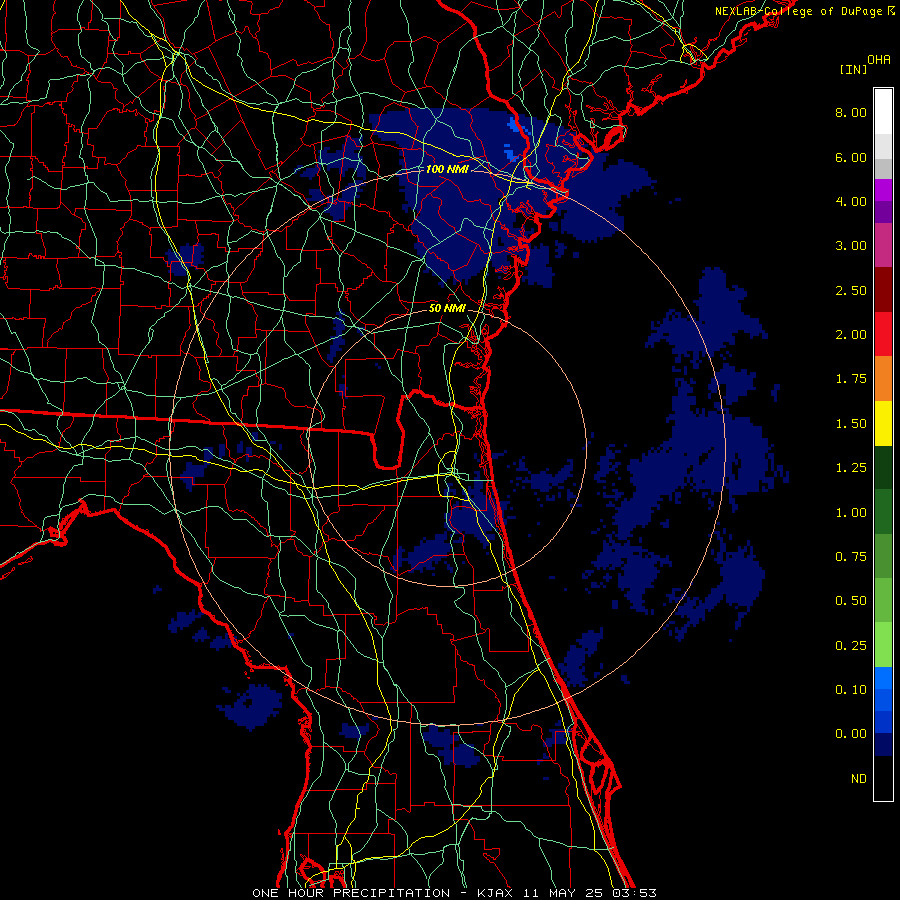Click the 2.50 legend value

[x=851, y=290]
